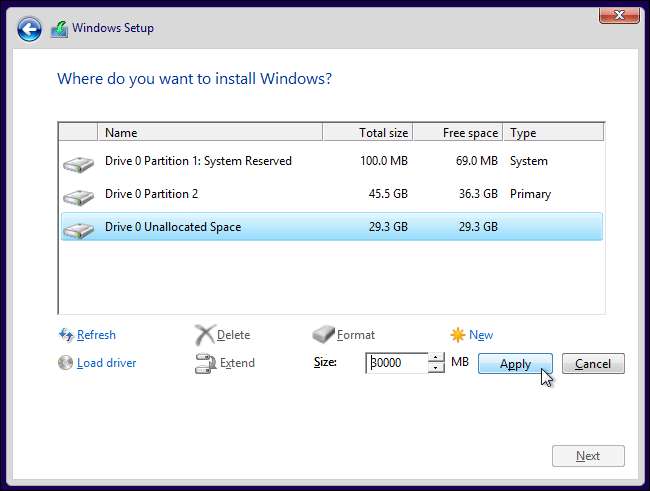The height and width of the screenshot is (491, 650).
Task: Click the System Reserved partition drive icon
Action: coord(78,162)
